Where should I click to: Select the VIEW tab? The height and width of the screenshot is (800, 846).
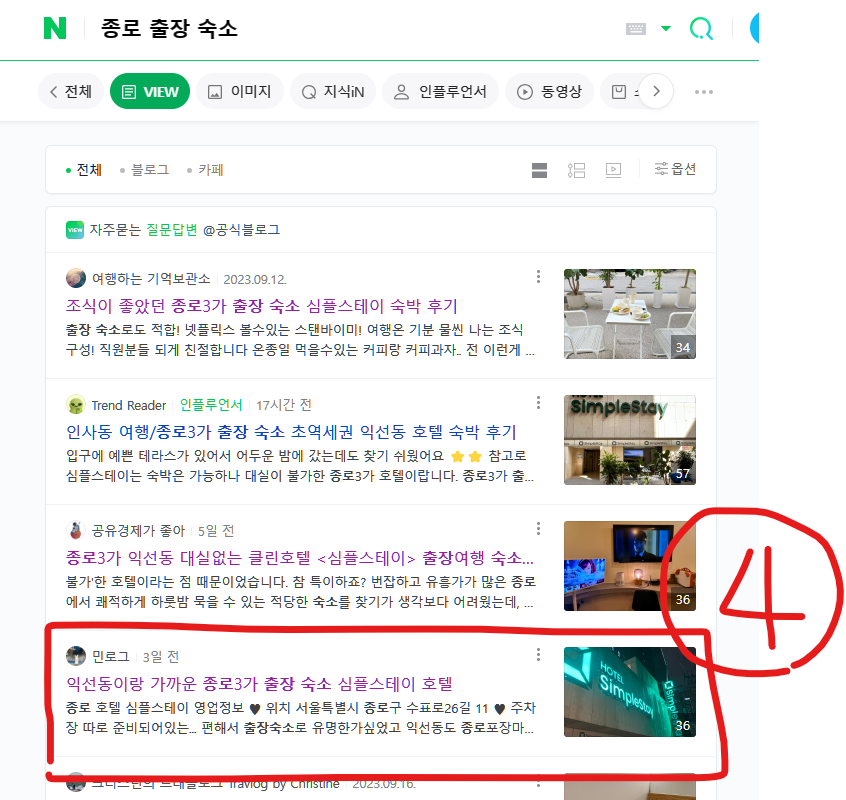(150, 91)
